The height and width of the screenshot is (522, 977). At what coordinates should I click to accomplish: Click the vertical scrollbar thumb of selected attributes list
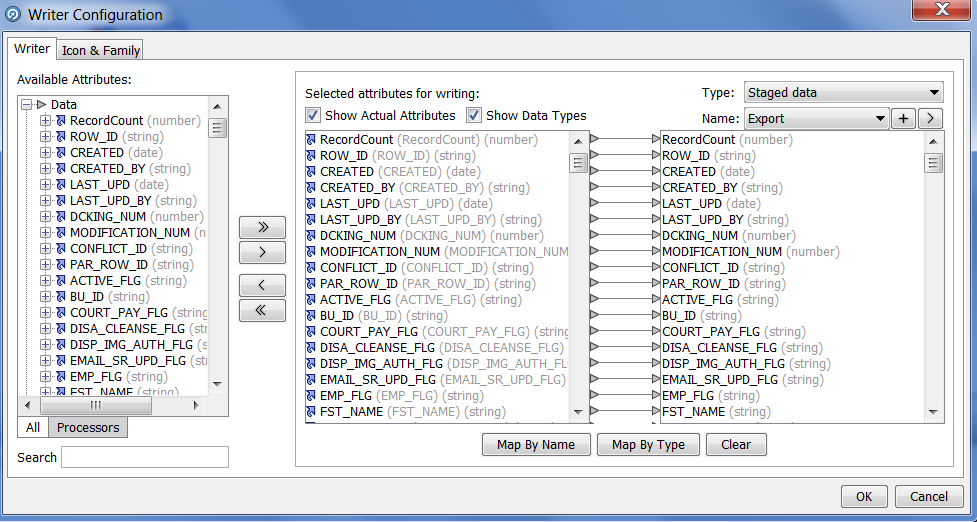pos(579,163)
